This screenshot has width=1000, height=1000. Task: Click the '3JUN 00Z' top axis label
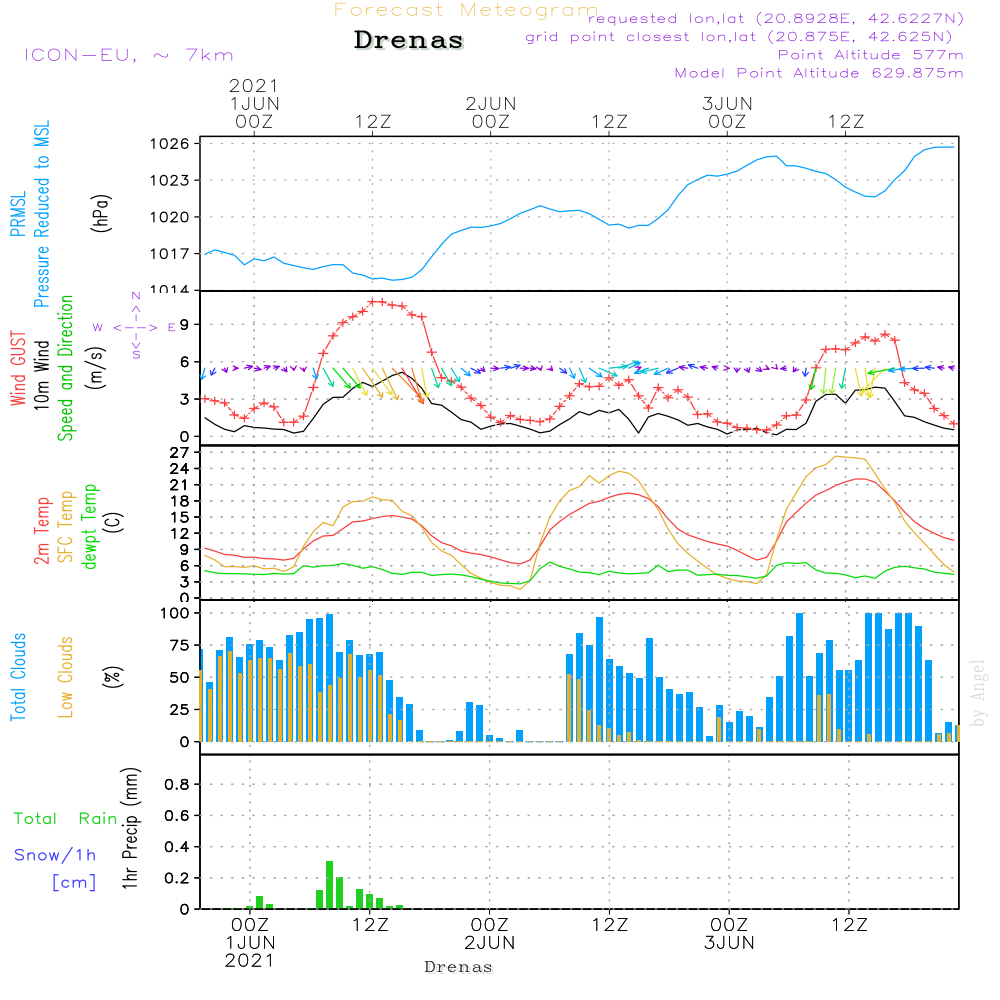727,112
